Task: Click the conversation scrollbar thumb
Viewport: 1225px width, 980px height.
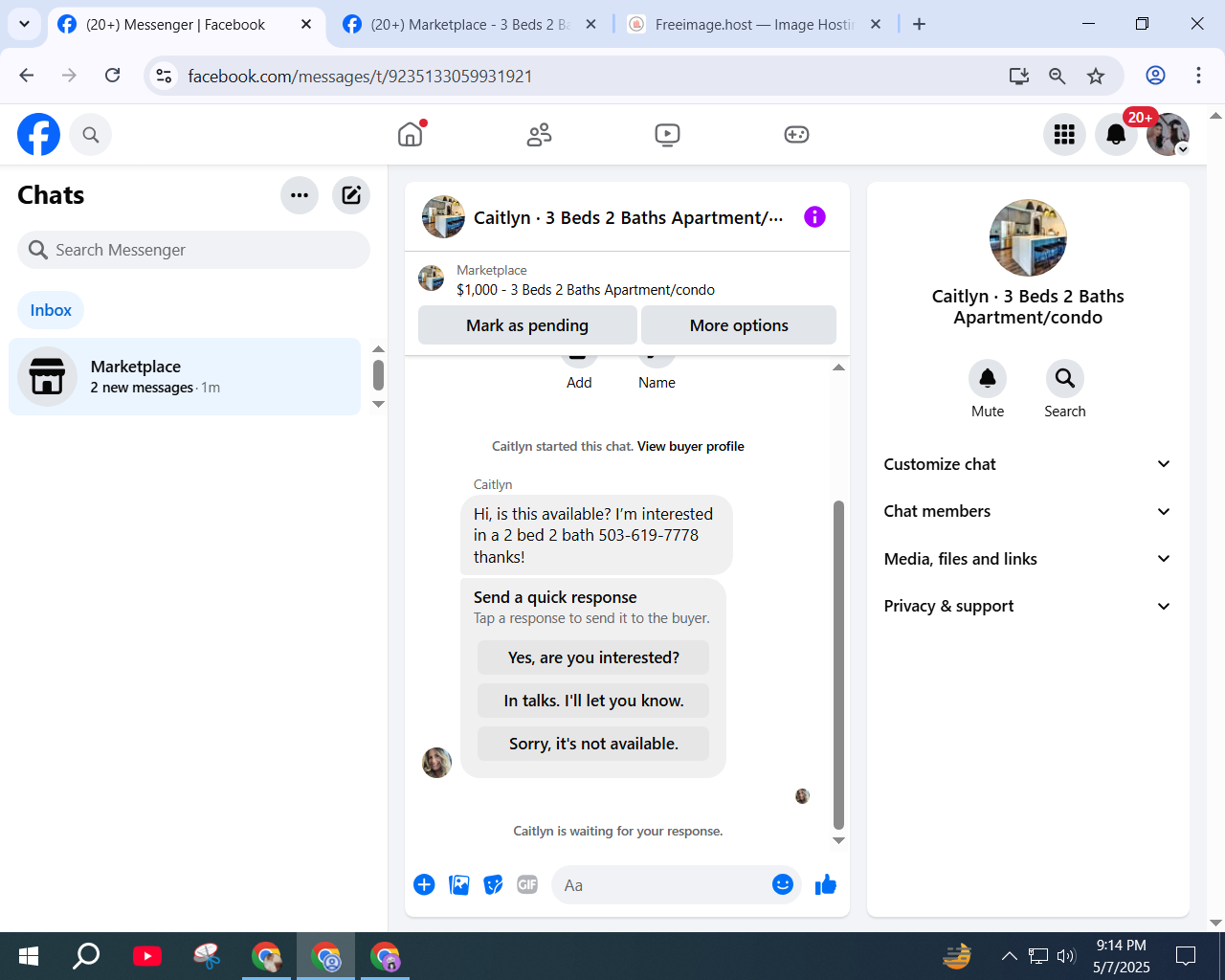Action: point(839,665)
